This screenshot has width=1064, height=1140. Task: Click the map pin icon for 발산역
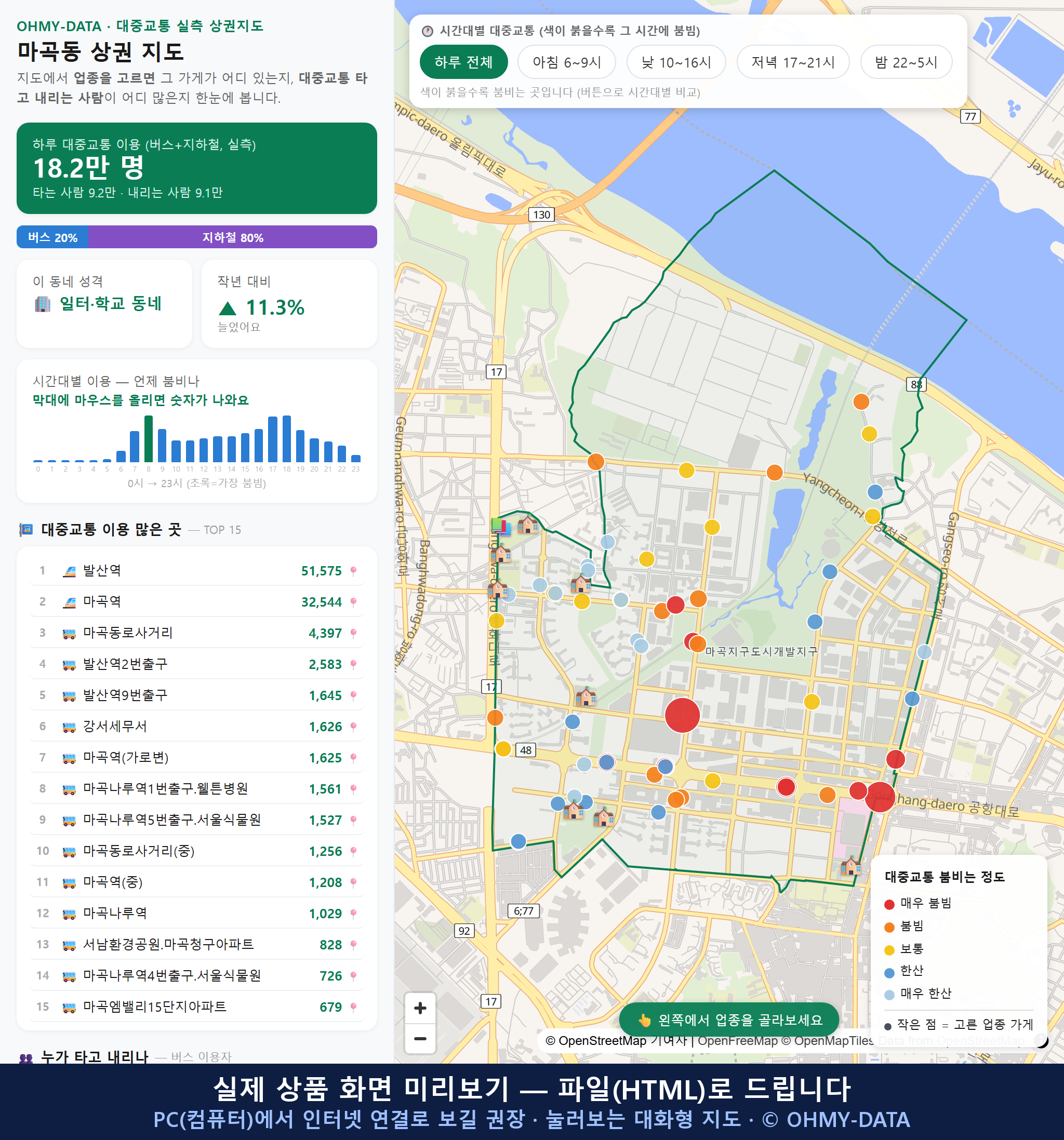point(353,571)
